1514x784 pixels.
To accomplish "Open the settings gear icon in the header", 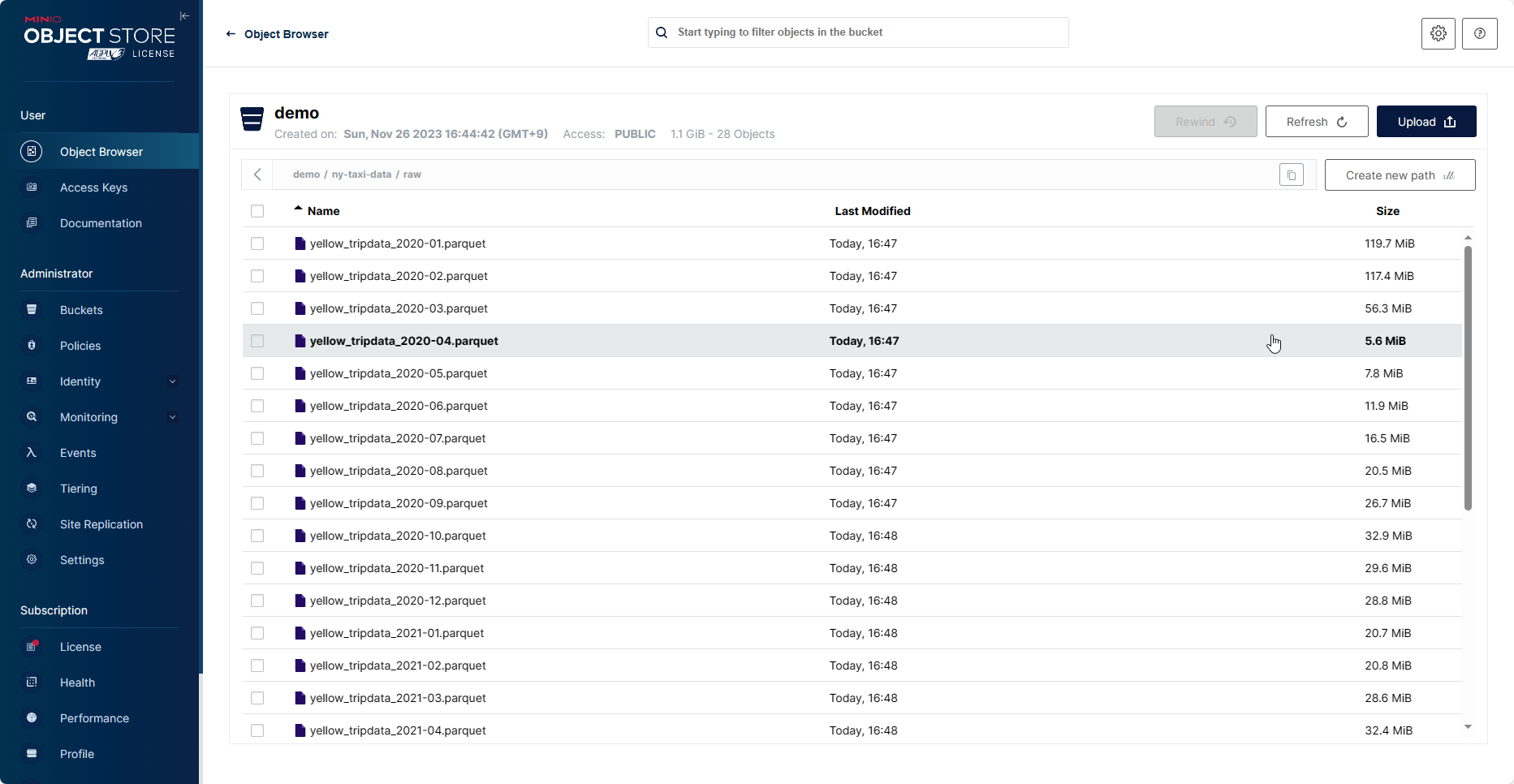I will coord(1438,33).
